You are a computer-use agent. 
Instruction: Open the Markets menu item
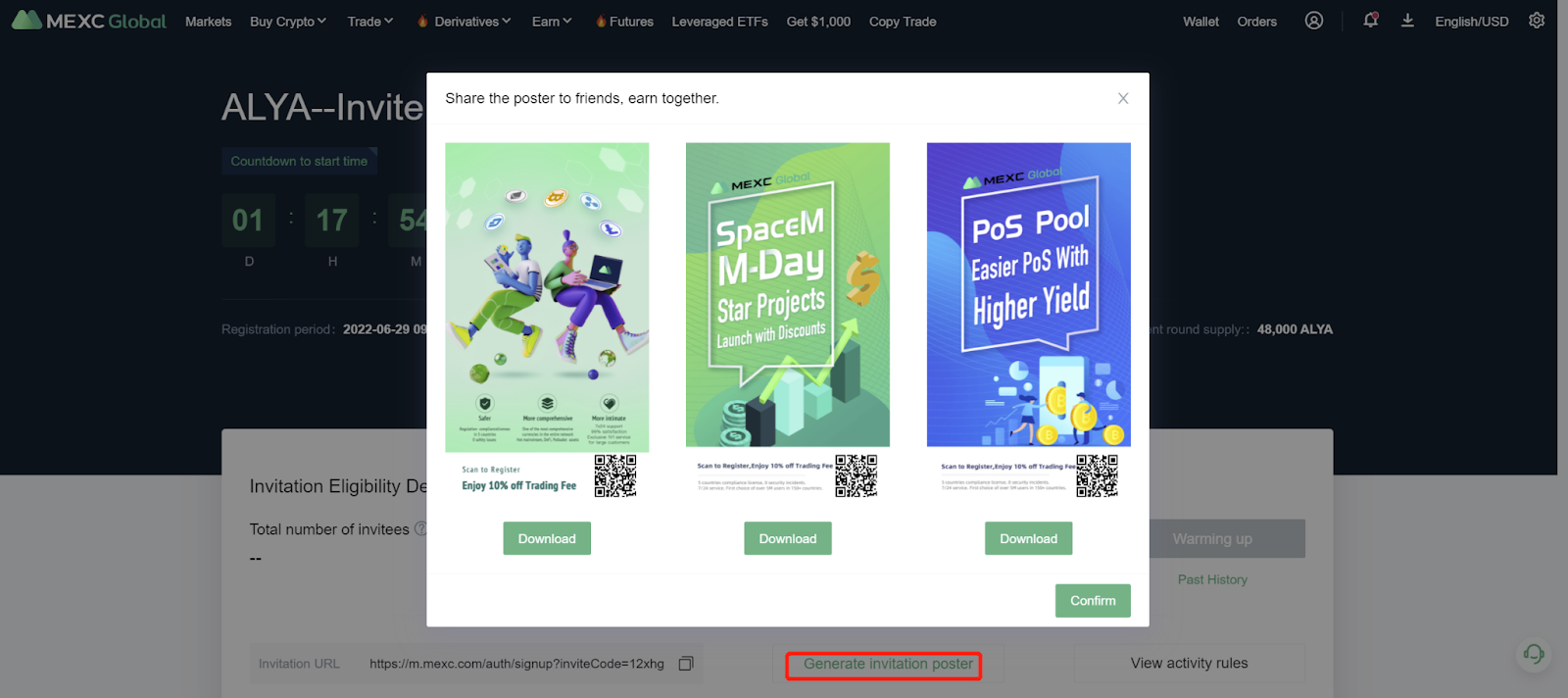[209, 22]
